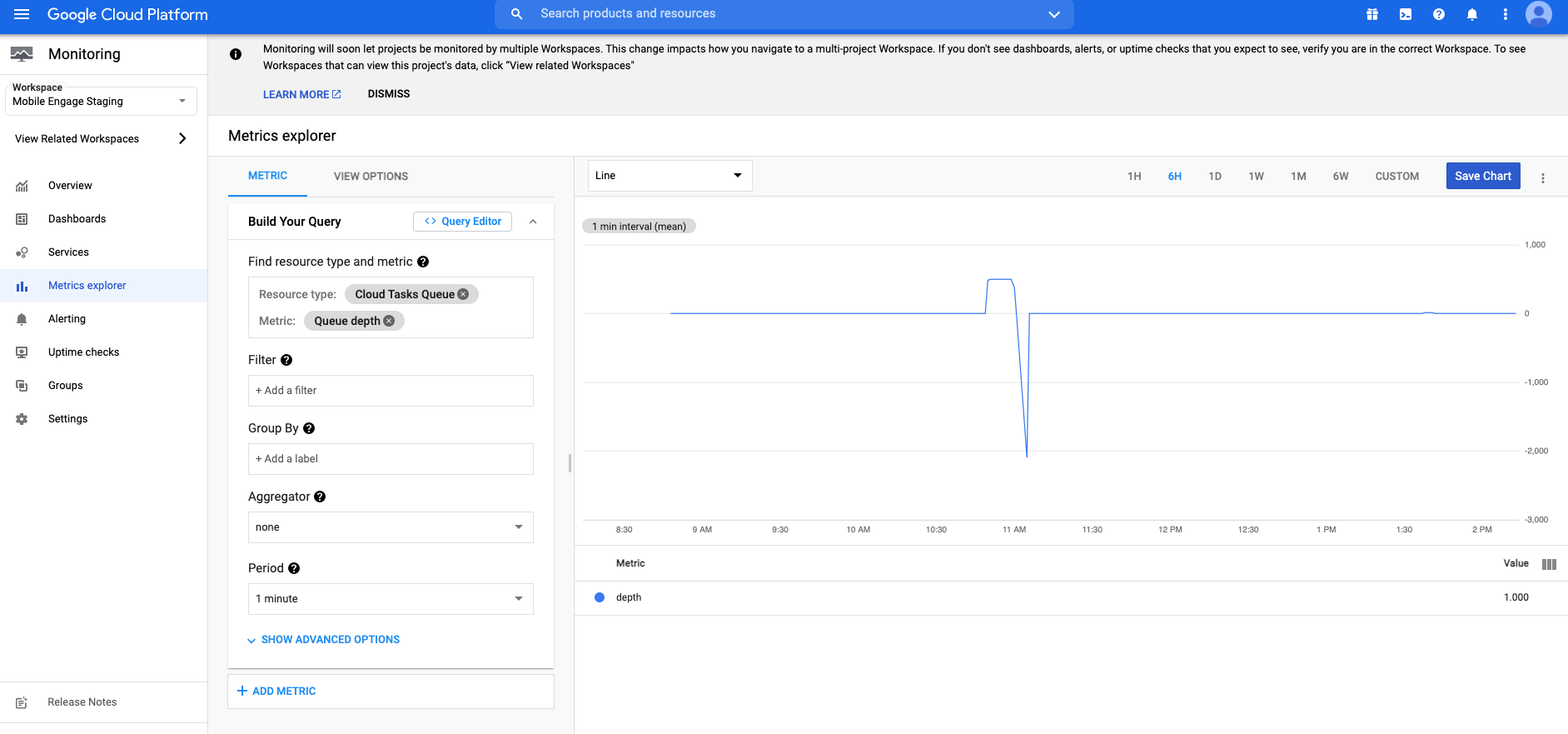
Task: Open the Workspace dropdown
Action: pyautogui.click(x=101, y=101)
